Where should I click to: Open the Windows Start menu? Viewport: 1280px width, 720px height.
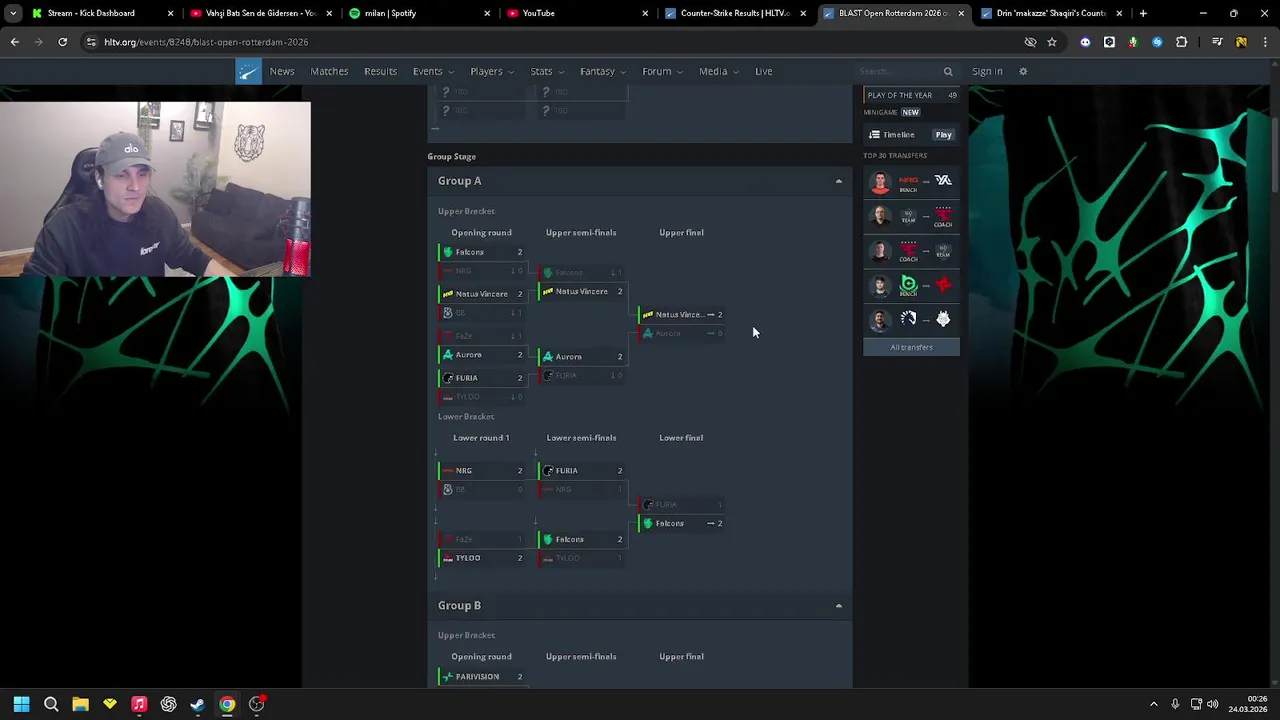tap(21, 704)
